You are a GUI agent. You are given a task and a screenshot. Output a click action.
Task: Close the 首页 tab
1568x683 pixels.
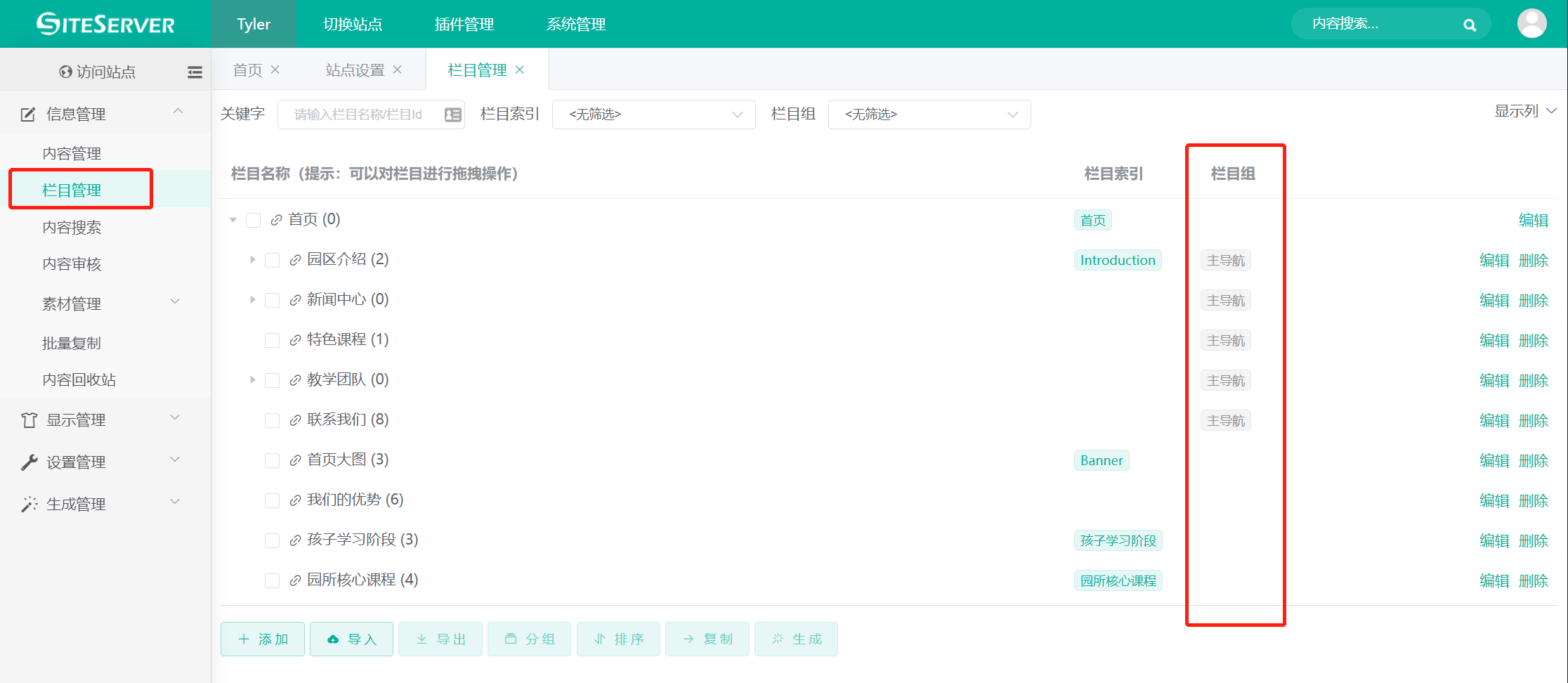pyautogui.click(x=275, y=70)
